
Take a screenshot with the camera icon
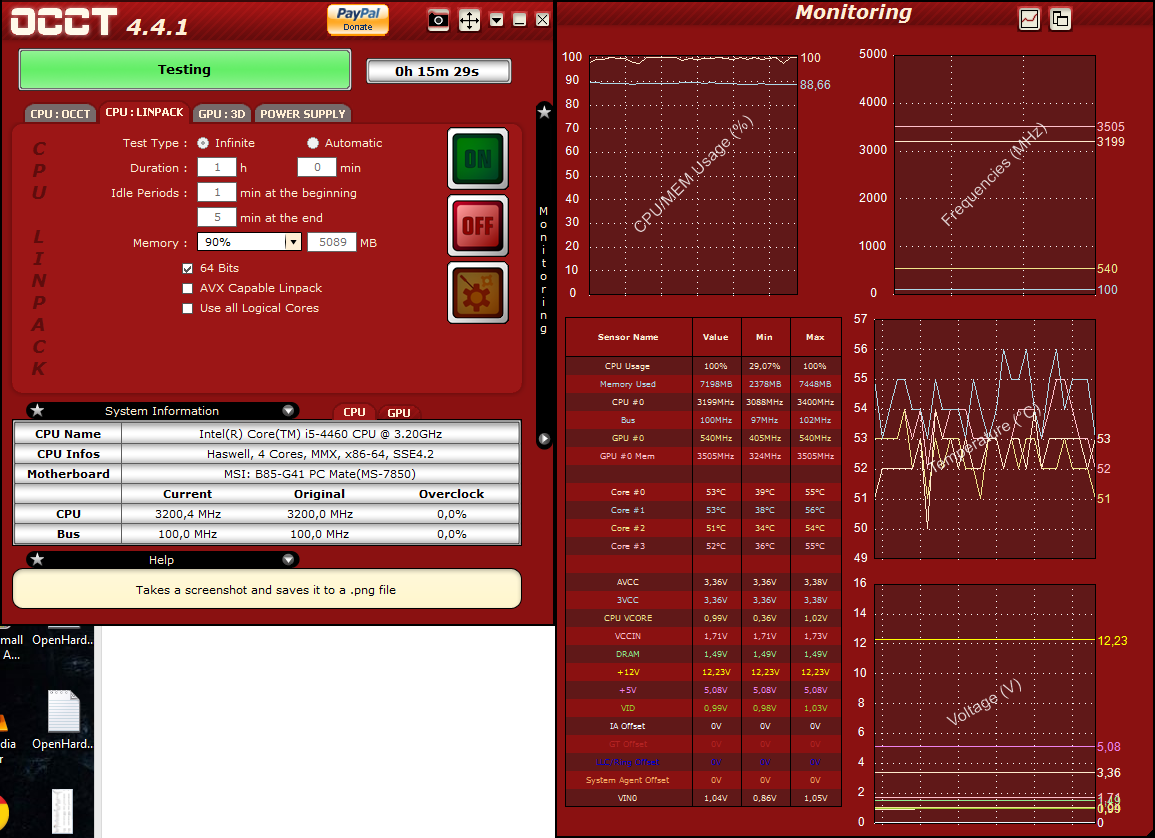[x=438, y=20]
